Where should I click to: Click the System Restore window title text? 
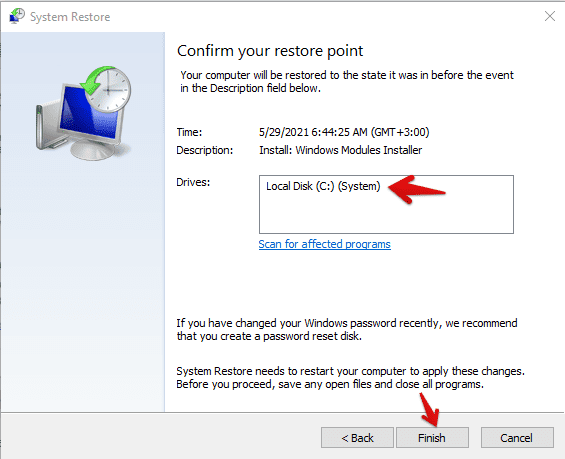(70, 17)
